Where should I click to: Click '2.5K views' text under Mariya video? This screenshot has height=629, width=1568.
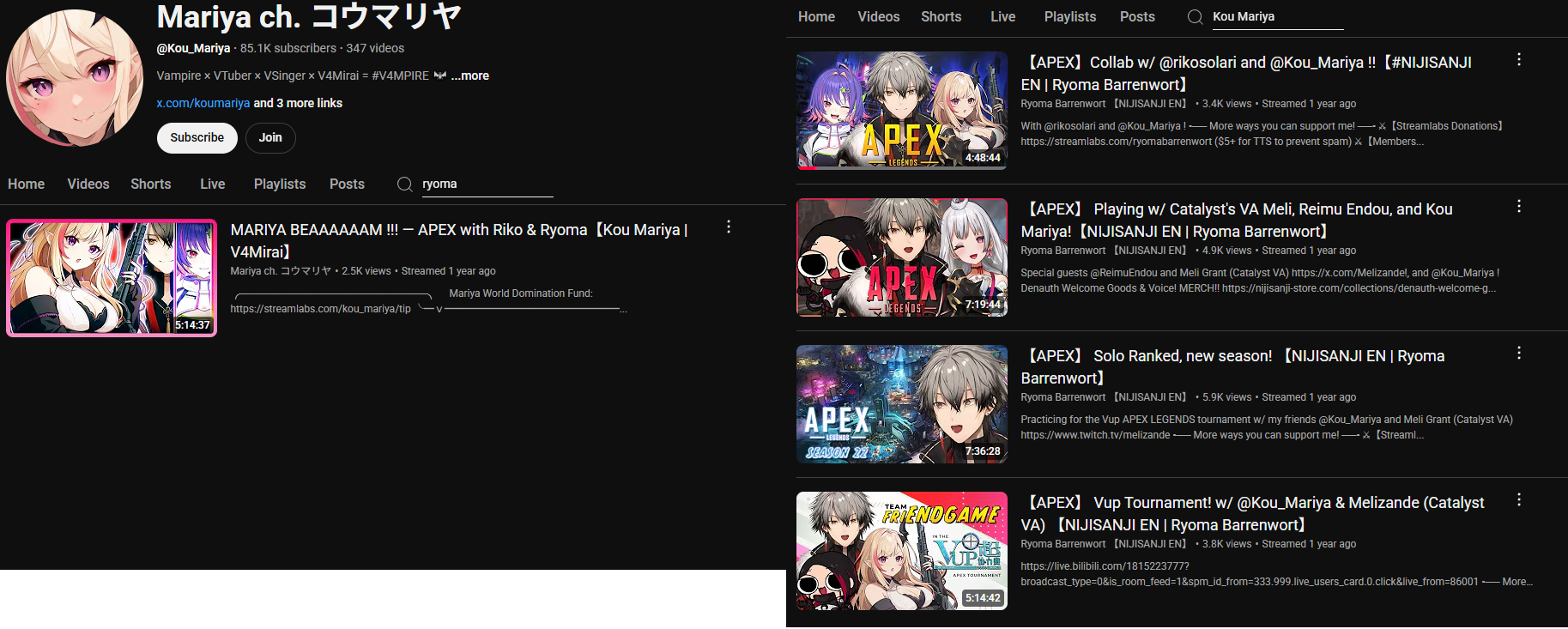[x=366, y=271]
